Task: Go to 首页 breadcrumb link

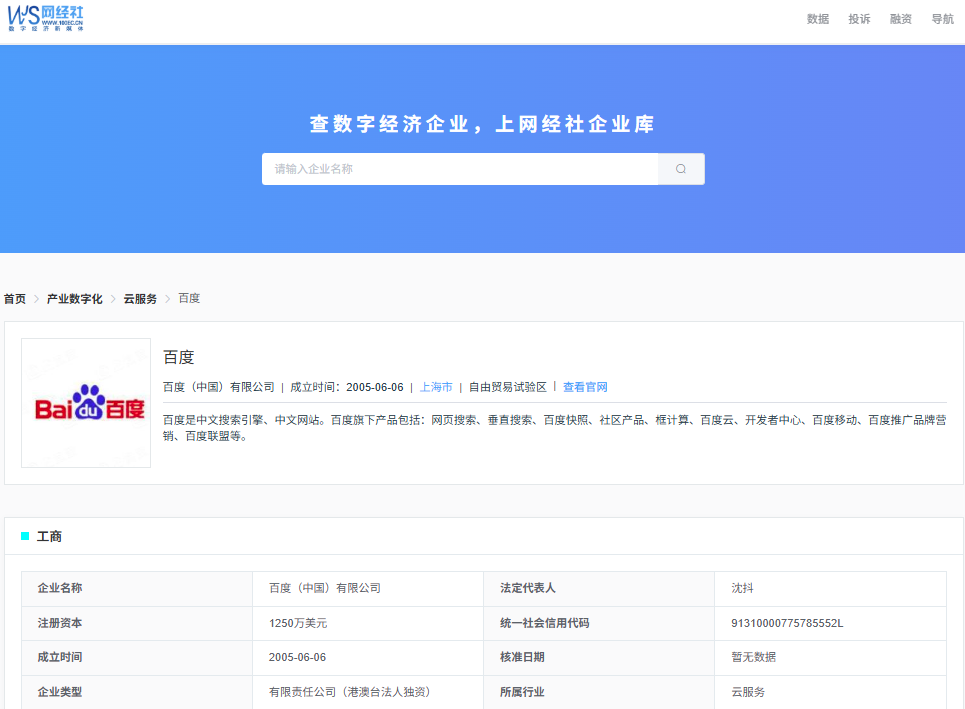Action: pyautogui.click(x=15, y=299)
